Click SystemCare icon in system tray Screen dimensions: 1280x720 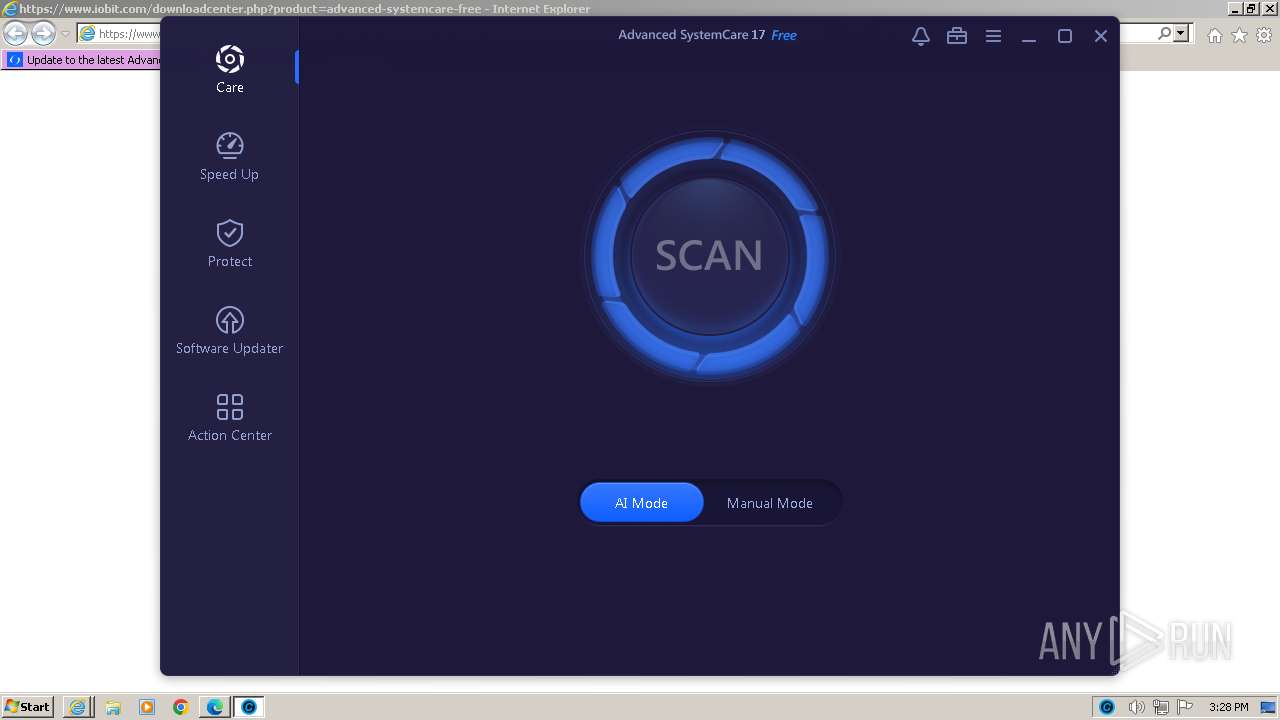click(1107, 707)
